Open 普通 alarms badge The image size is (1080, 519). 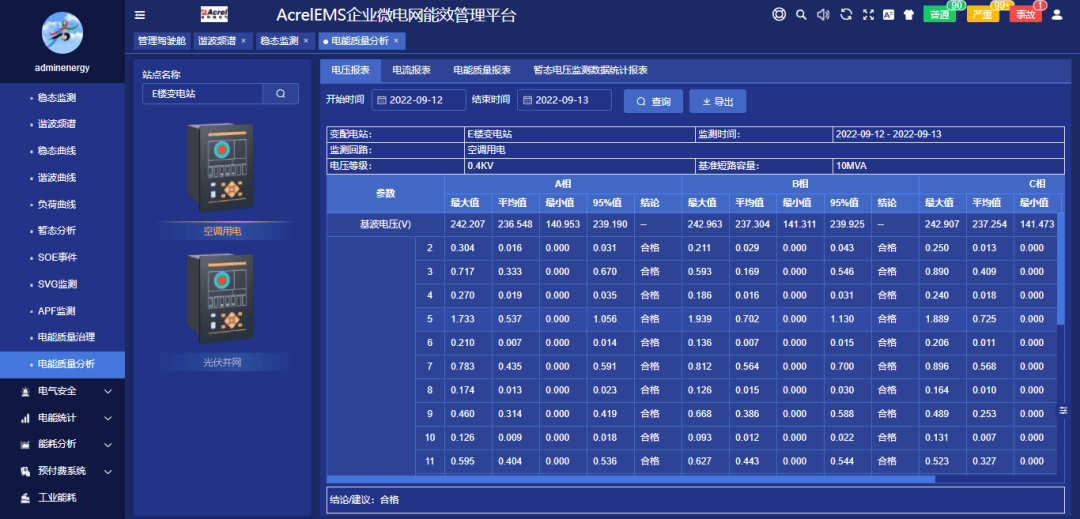tap(939, 14)
